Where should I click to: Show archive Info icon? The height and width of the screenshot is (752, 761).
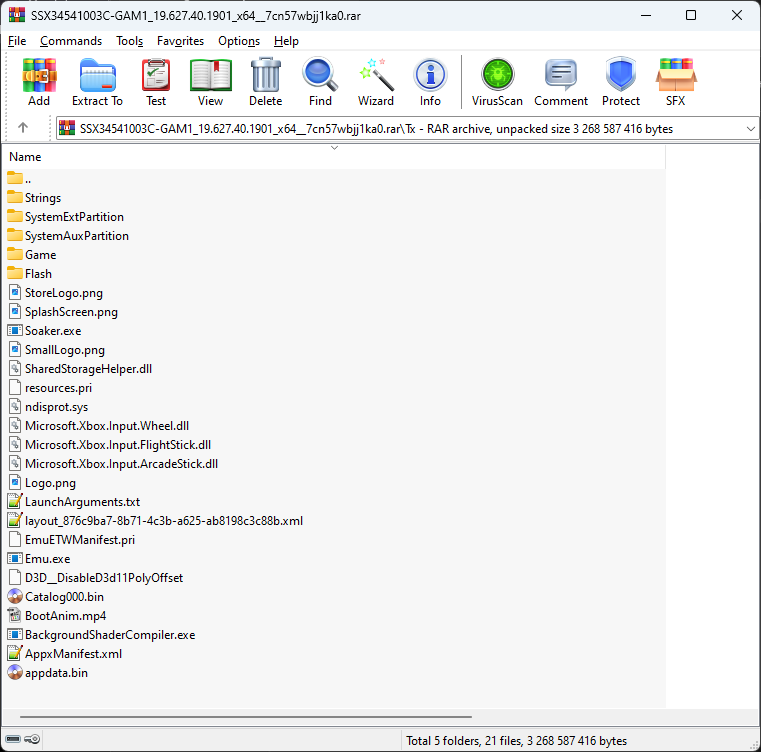click(430, 82)
